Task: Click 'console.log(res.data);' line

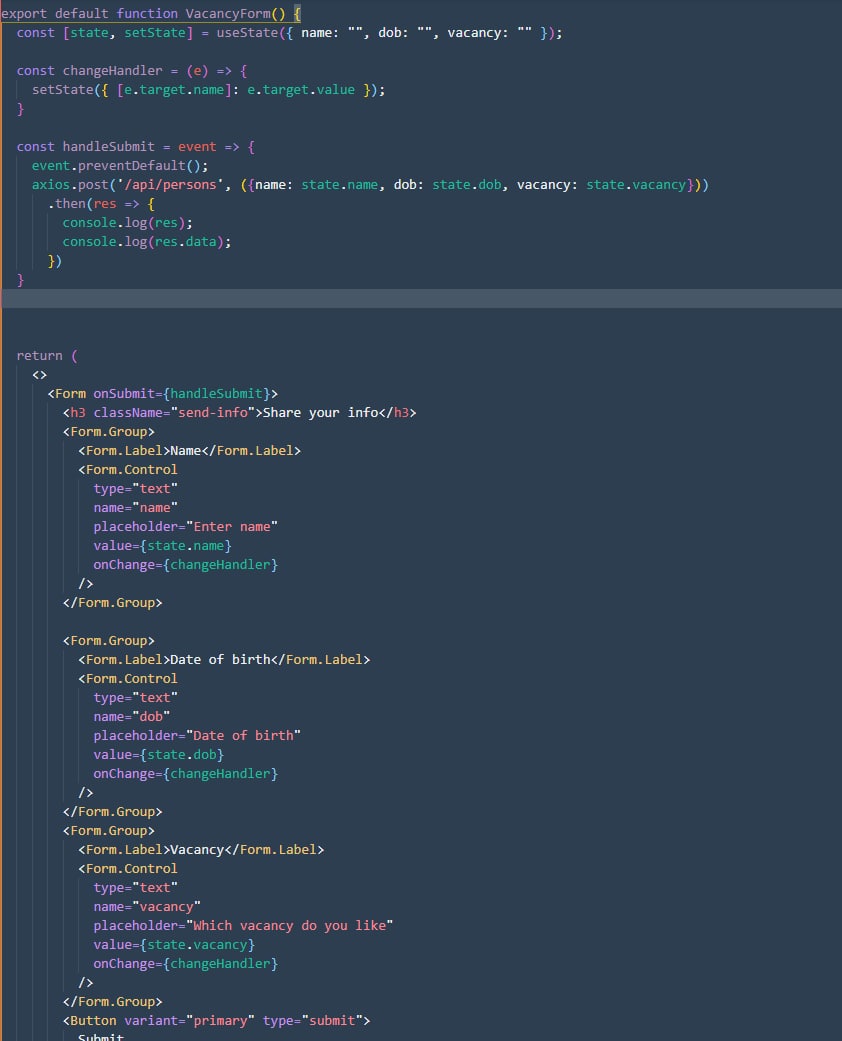Action: [147, 242]
